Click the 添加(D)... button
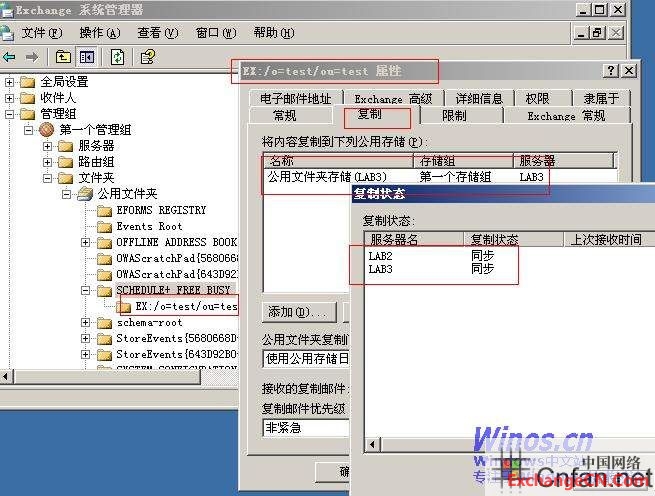Viewport: 655px width, 496px height. tap(298, 312)
